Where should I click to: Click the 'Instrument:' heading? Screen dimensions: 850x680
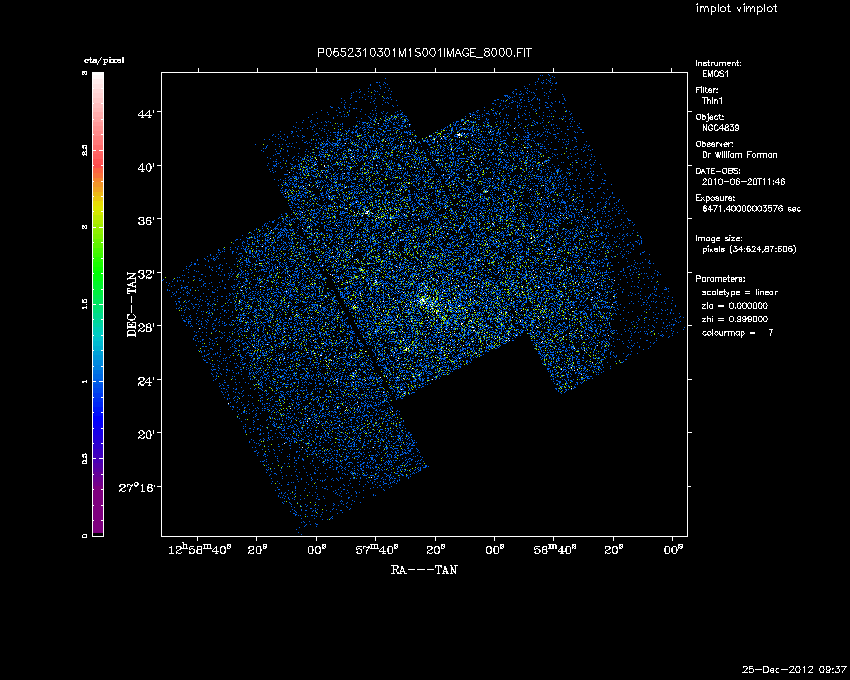tap(718, 63)
